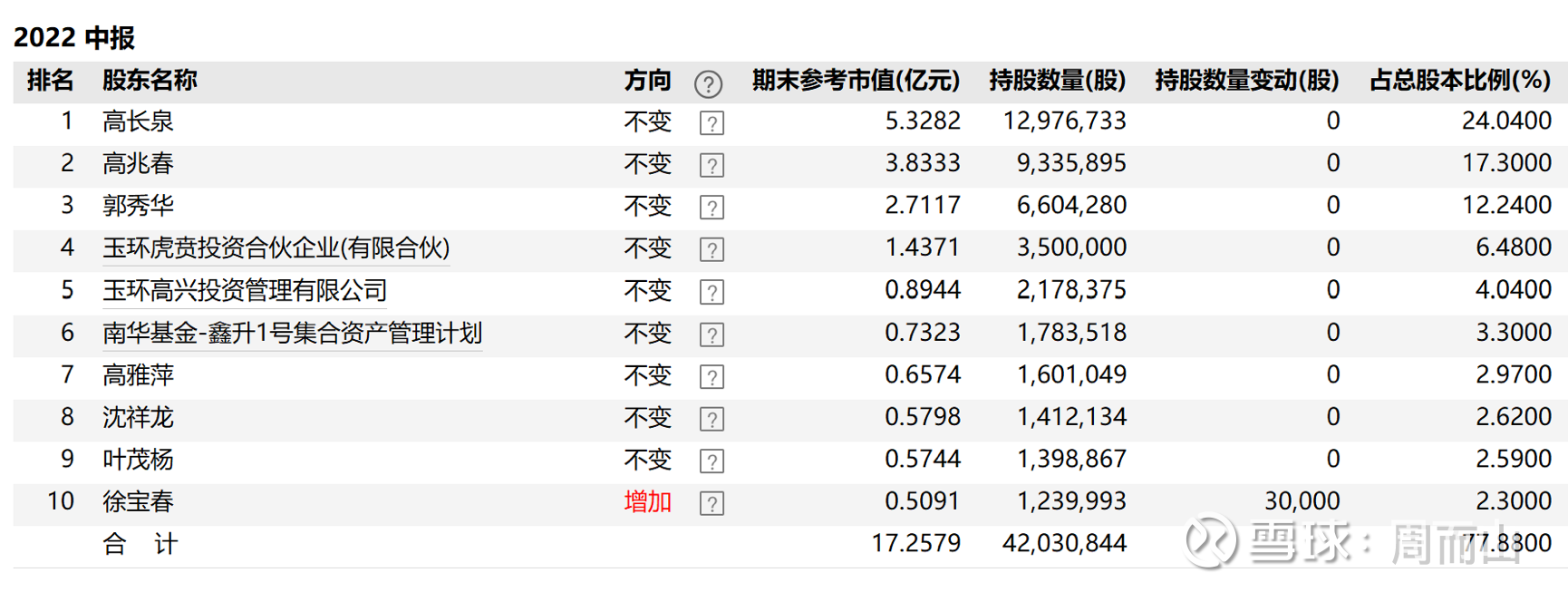Open 南华基金-鑫升1号集合资产管理计划 link
The image size is (1568, 592).
coord(292,333)
